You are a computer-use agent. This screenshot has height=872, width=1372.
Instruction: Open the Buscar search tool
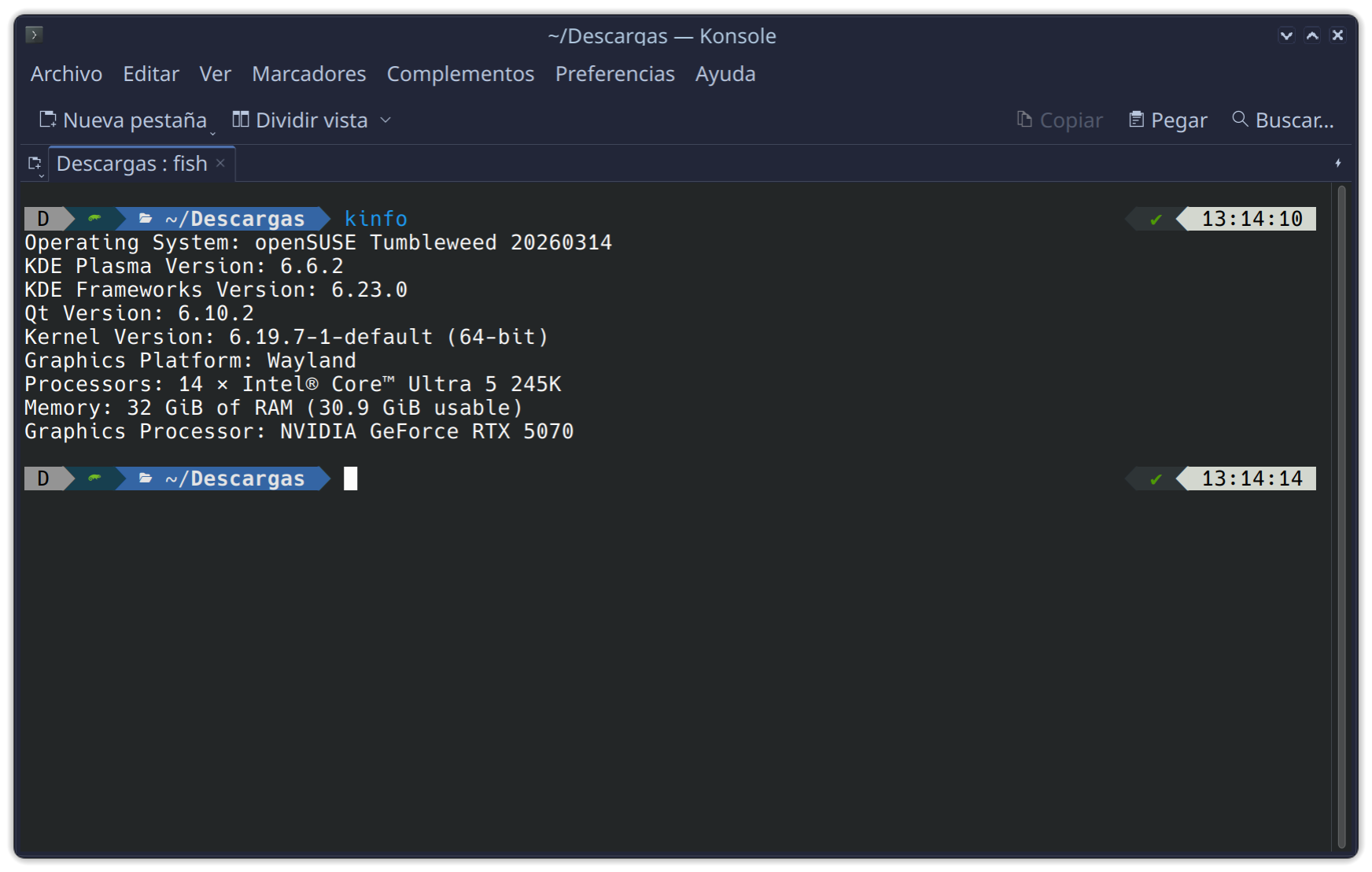pyautogui.click(x=1282, y=120)
